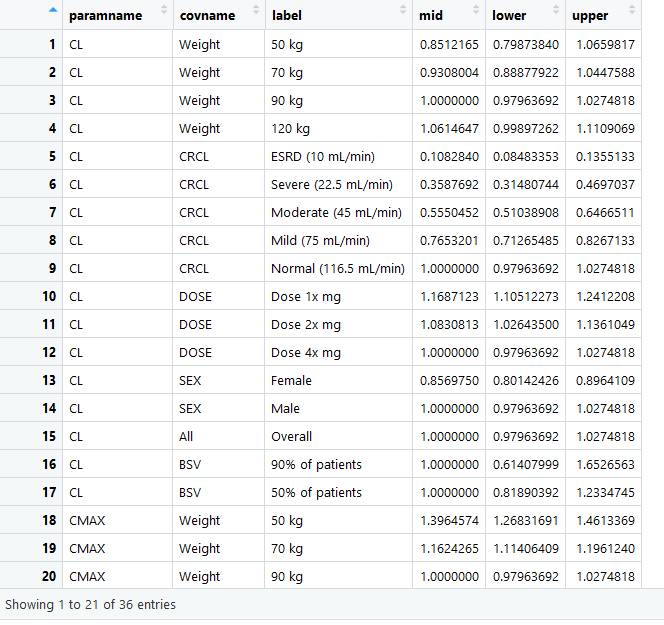Select the 'Female' label cell

click(291, 381)
